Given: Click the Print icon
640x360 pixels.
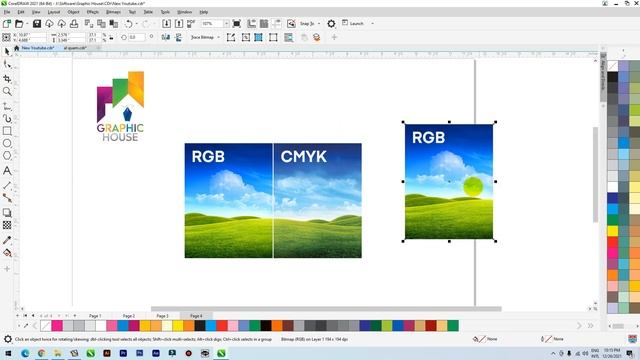Looking at the screenshot, I should click(x=74, y=24).
